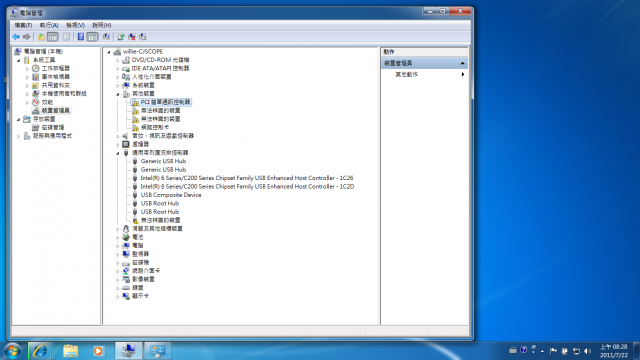This screenshot has height=360, width=640.
Task: Select PCI 簡單通訊控制器 device
Action: (165, 102)
